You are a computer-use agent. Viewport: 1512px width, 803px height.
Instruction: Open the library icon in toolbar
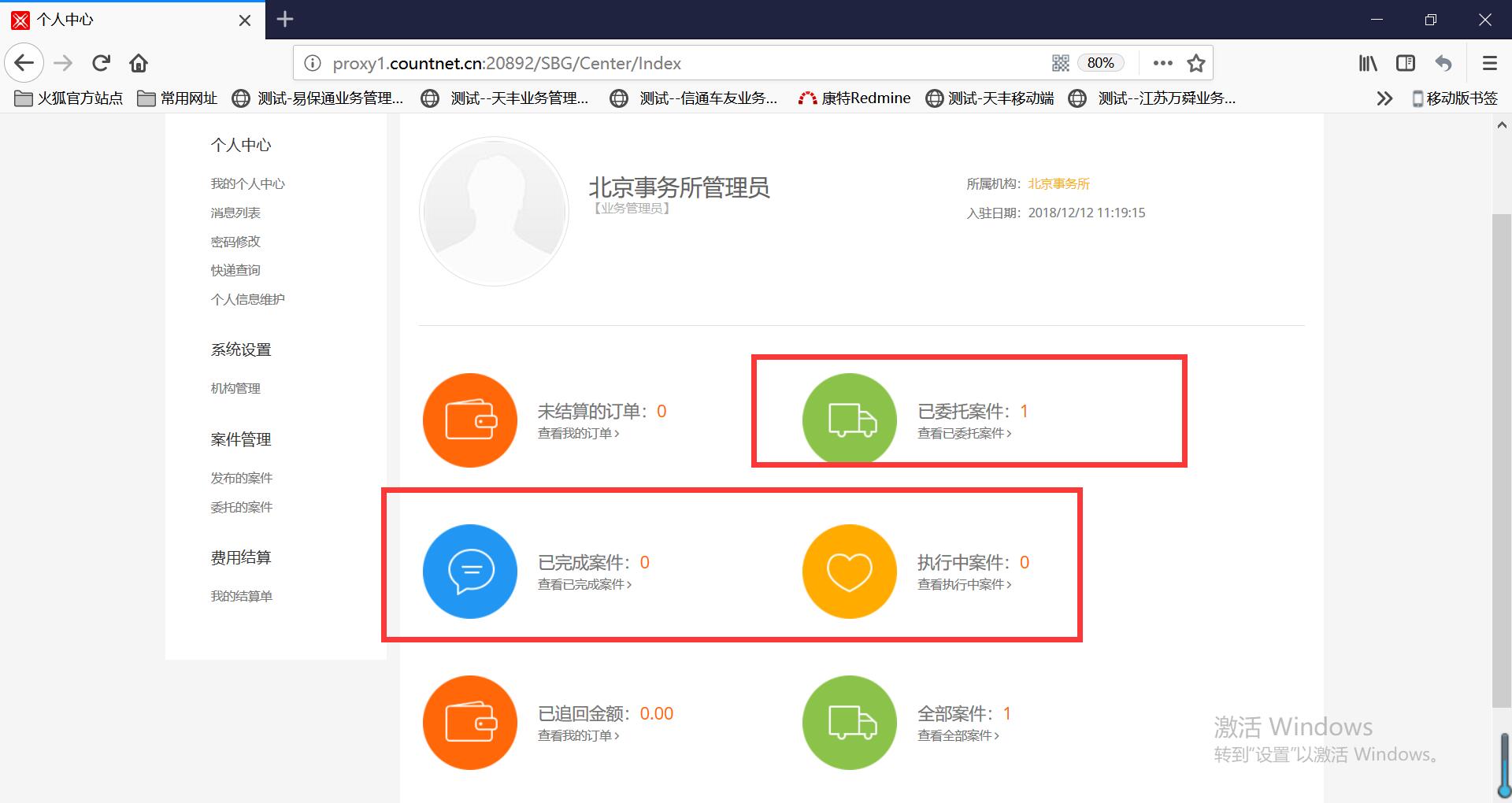coord(1368,63)
